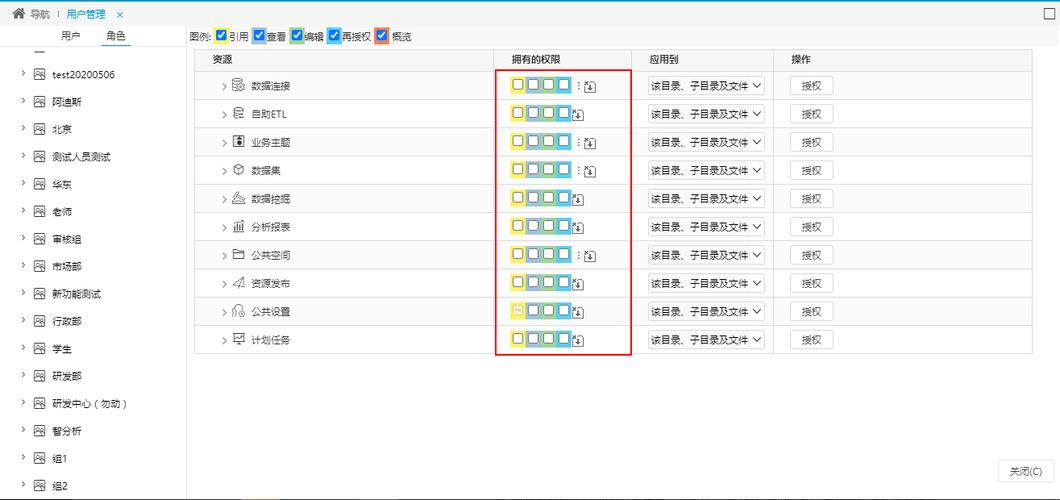Viewport: 1060px width, 500px height.
Task: Expand the 公共空间 resource row
Action: (x=224, y=256)
